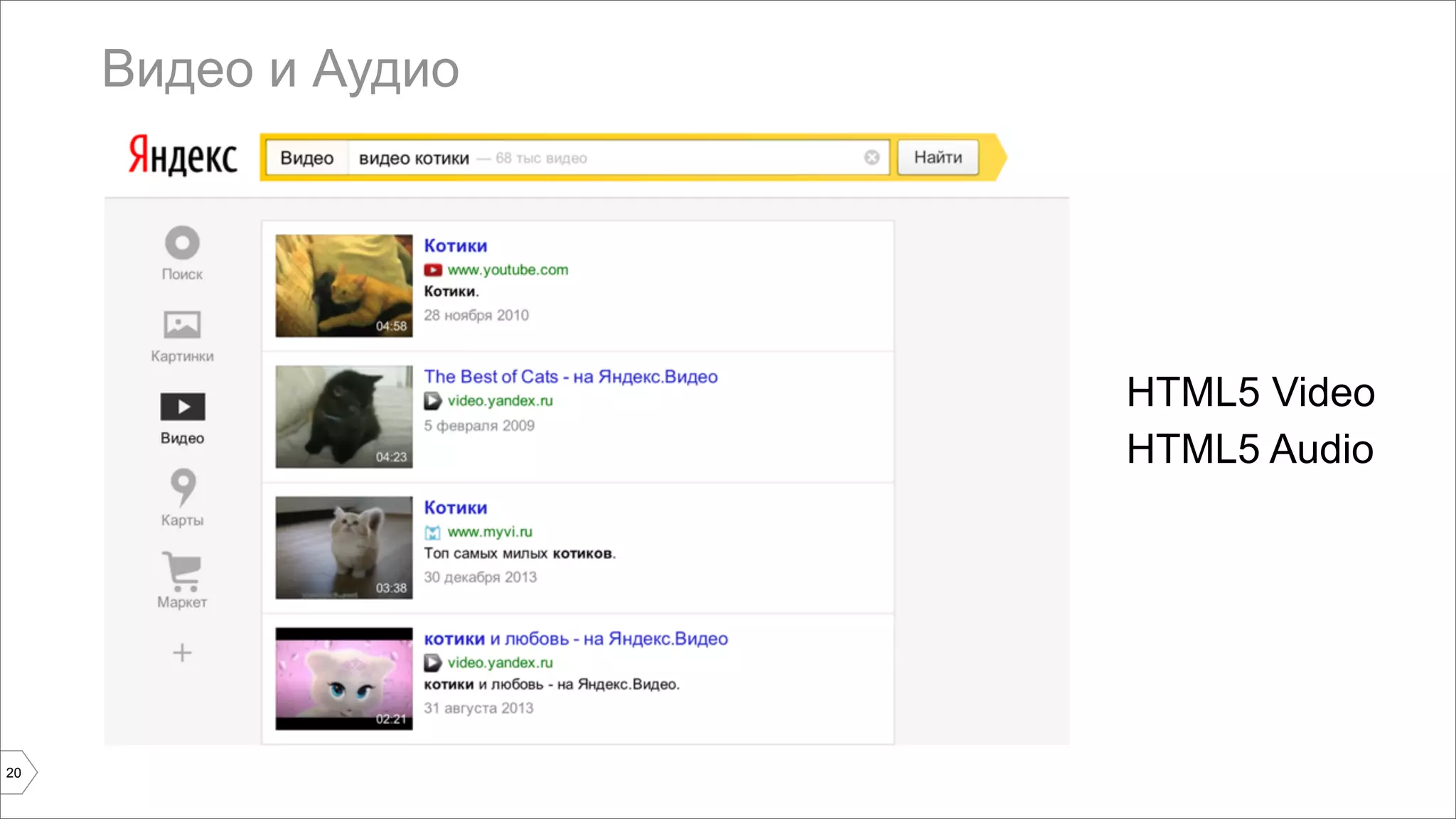
Task: Click play icon beside котики и любовь source
Action: coord(432,663)
